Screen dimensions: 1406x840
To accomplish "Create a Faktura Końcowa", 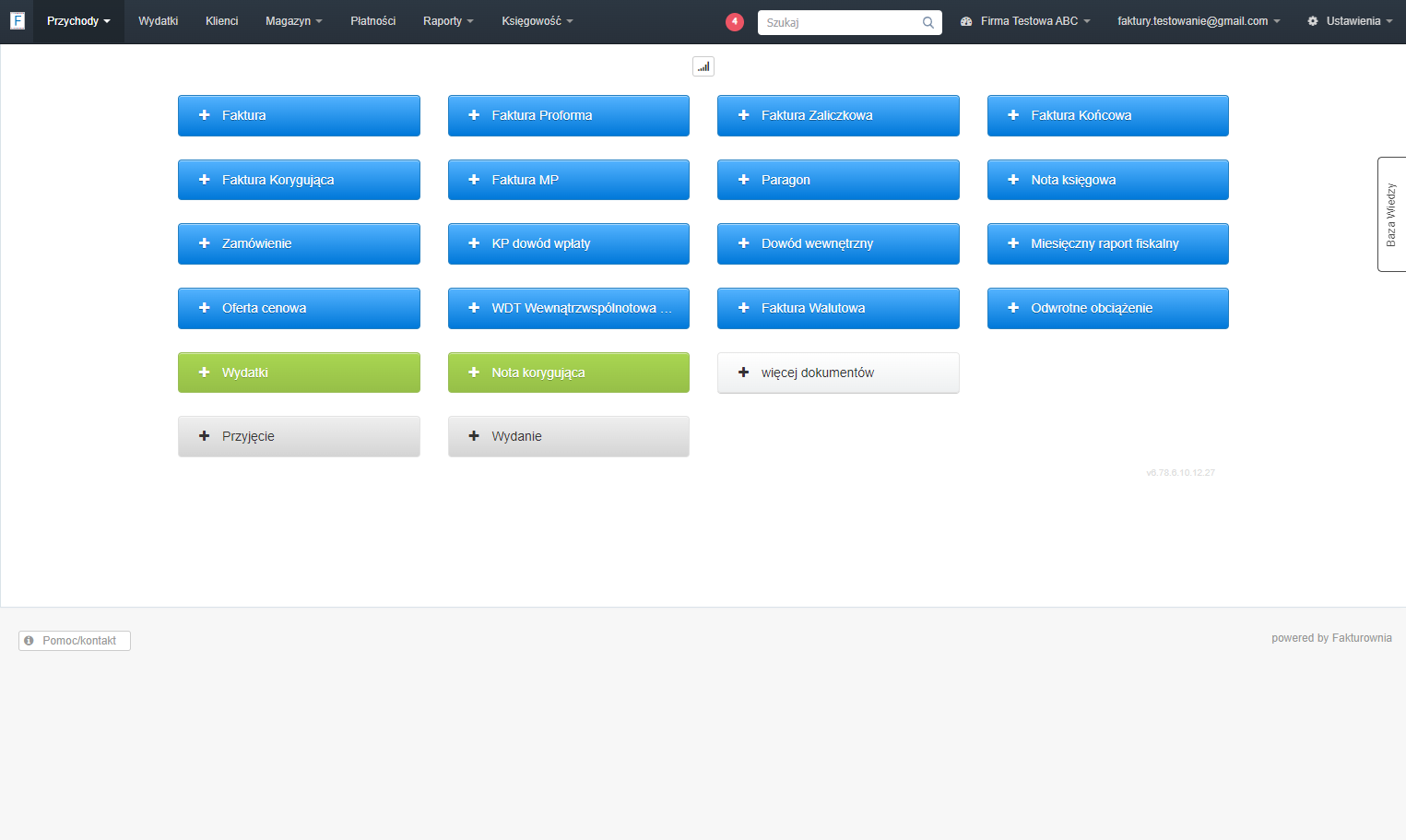I will (1108, 115).
